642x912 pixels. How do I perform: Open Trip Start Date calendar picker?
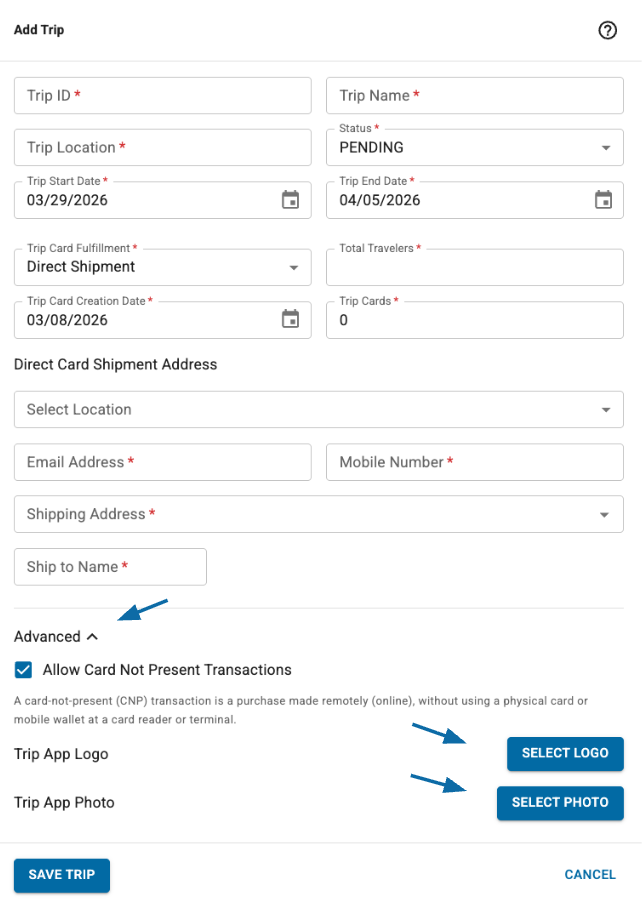(x=290, y=200)
